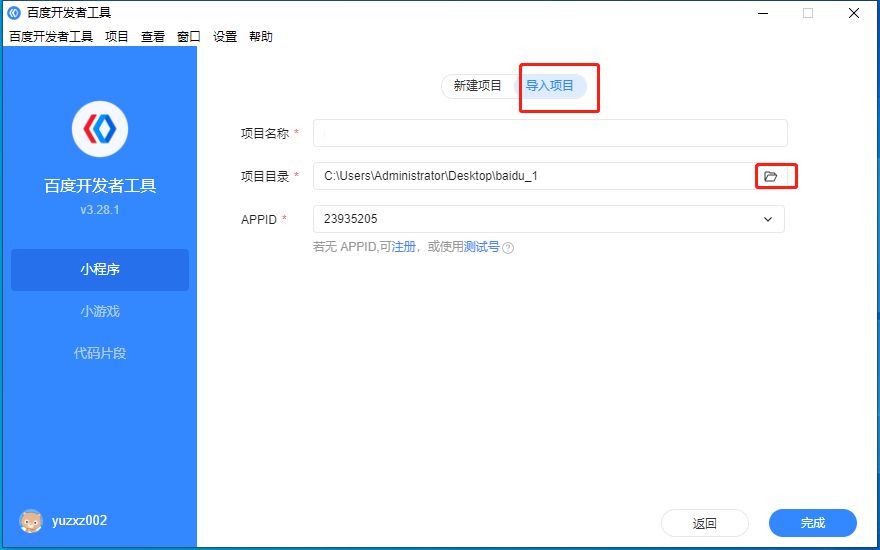Open the 百度开发者工具 menu

(51, 37)
